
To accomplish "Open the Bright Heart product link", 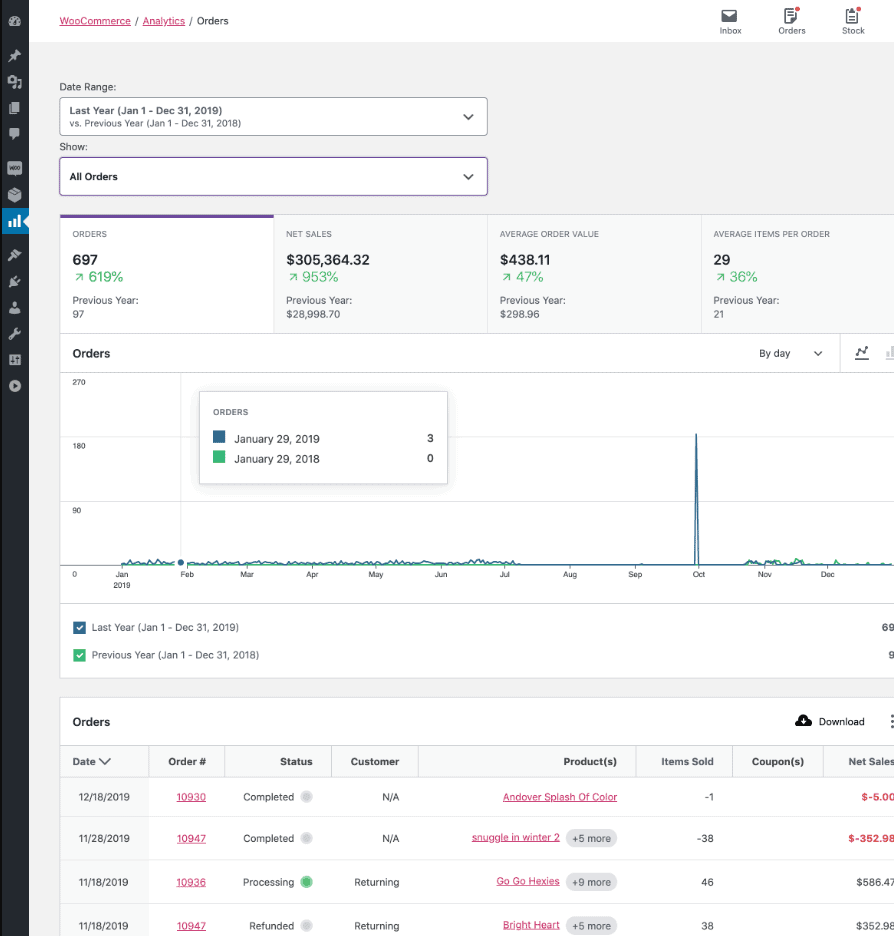I will click(x=531, y=925).
